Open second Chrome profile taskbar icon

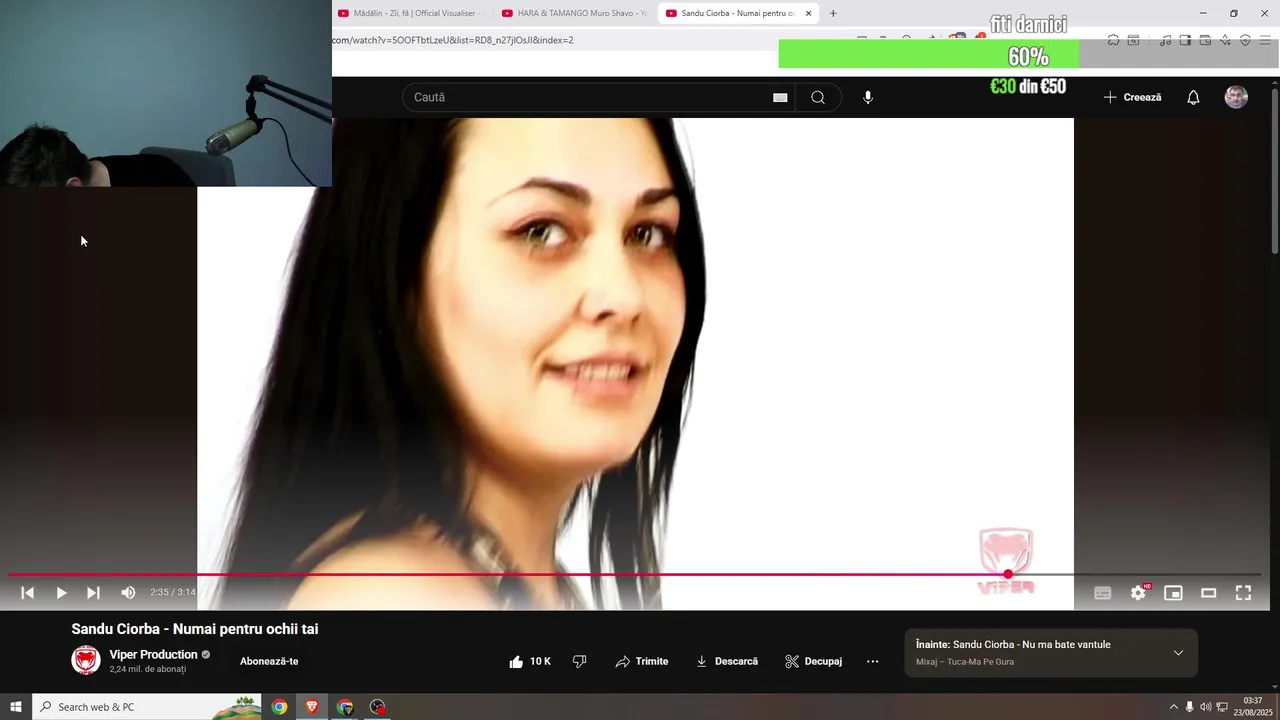point(345,707)
